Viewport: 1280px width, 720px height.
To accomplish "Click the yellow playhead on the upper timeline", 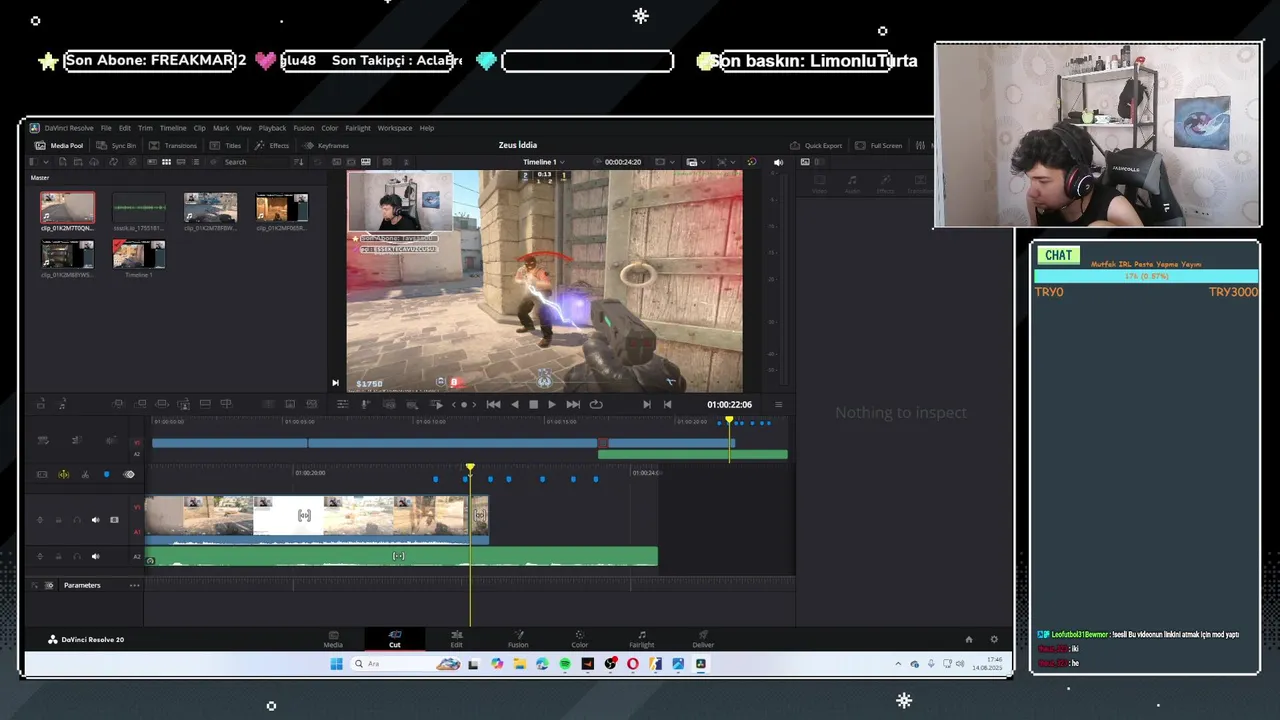I will click(729, 421).
